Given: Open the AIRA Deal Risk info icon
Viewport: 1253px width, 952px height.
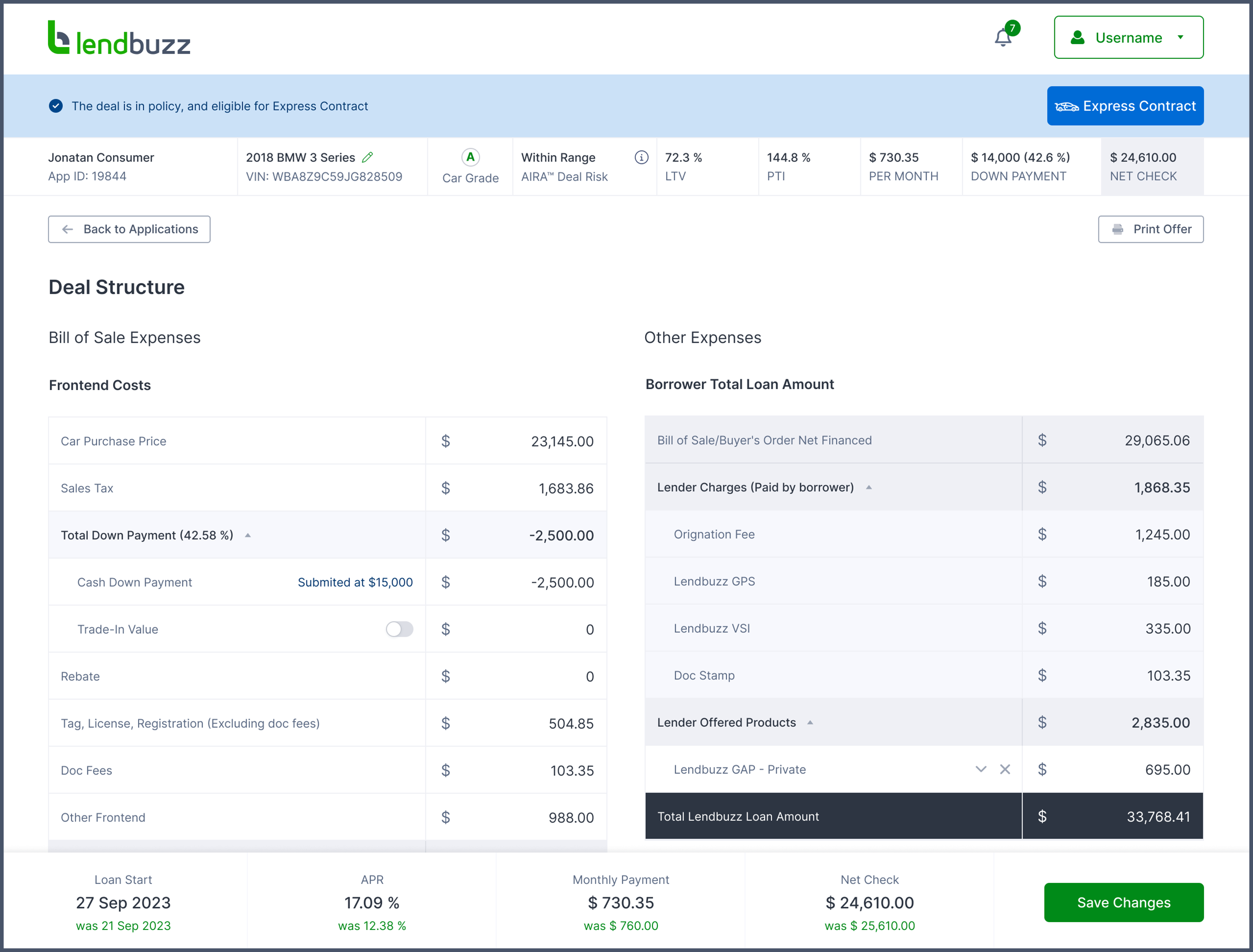Looking at the screenshot, I should point(642,157).
